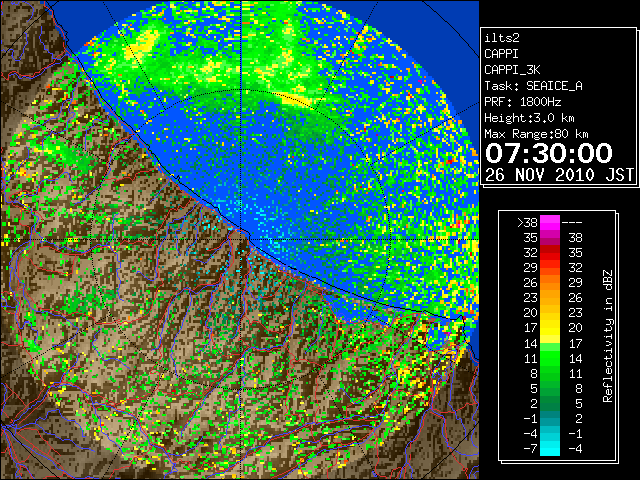Click the 'Max Range:80 km' text
The image size is (640, 480).
[x=536, y=134]
